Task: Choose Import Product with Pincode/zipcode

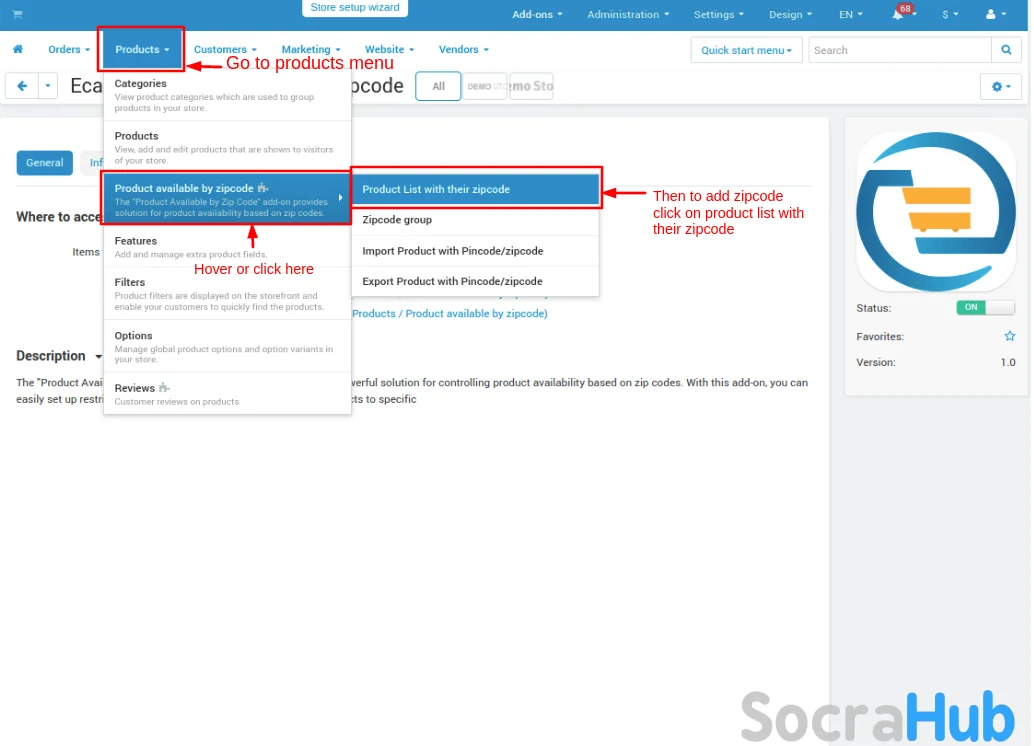Action: (475, 251)
